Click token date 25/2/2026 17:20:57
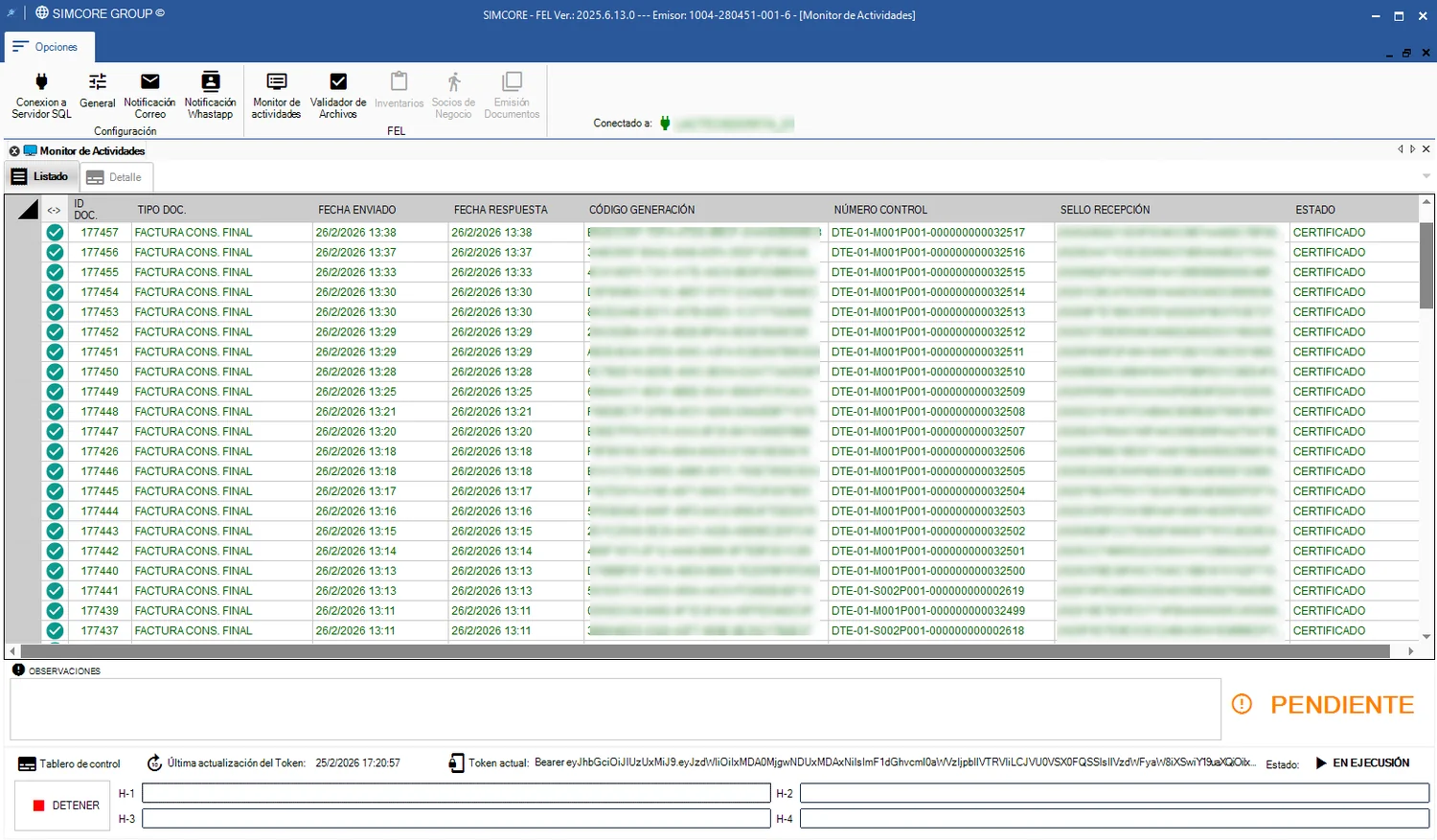The image size is (1437, 840). (x=357, y=763)
